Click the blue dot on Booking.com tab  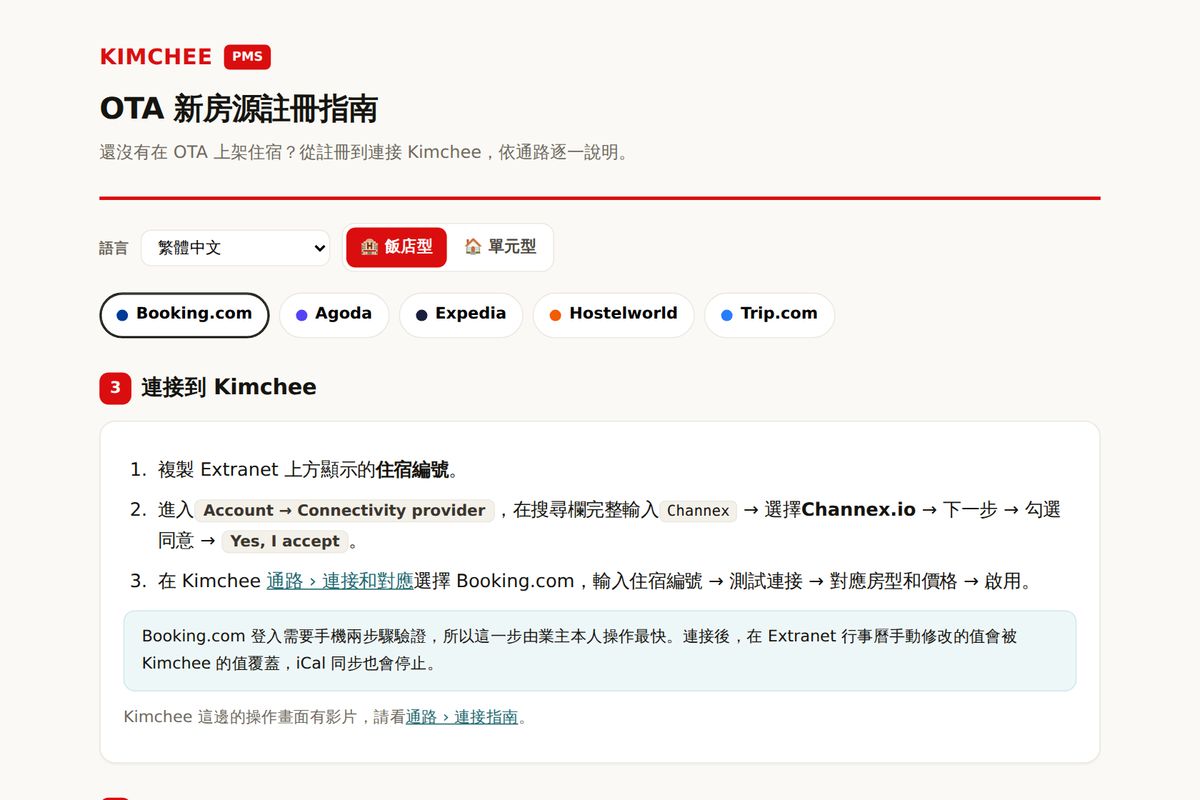(x=122, y=315)
